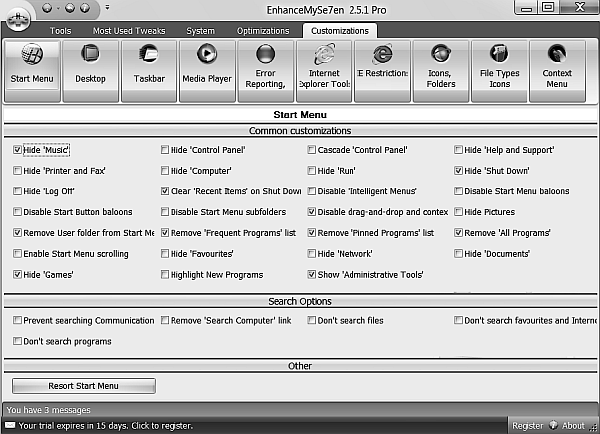Check Don't search favourites and Internet
The width and height of the screenshot is (600, 434).
pyautogui.click(x=458, y=320)
